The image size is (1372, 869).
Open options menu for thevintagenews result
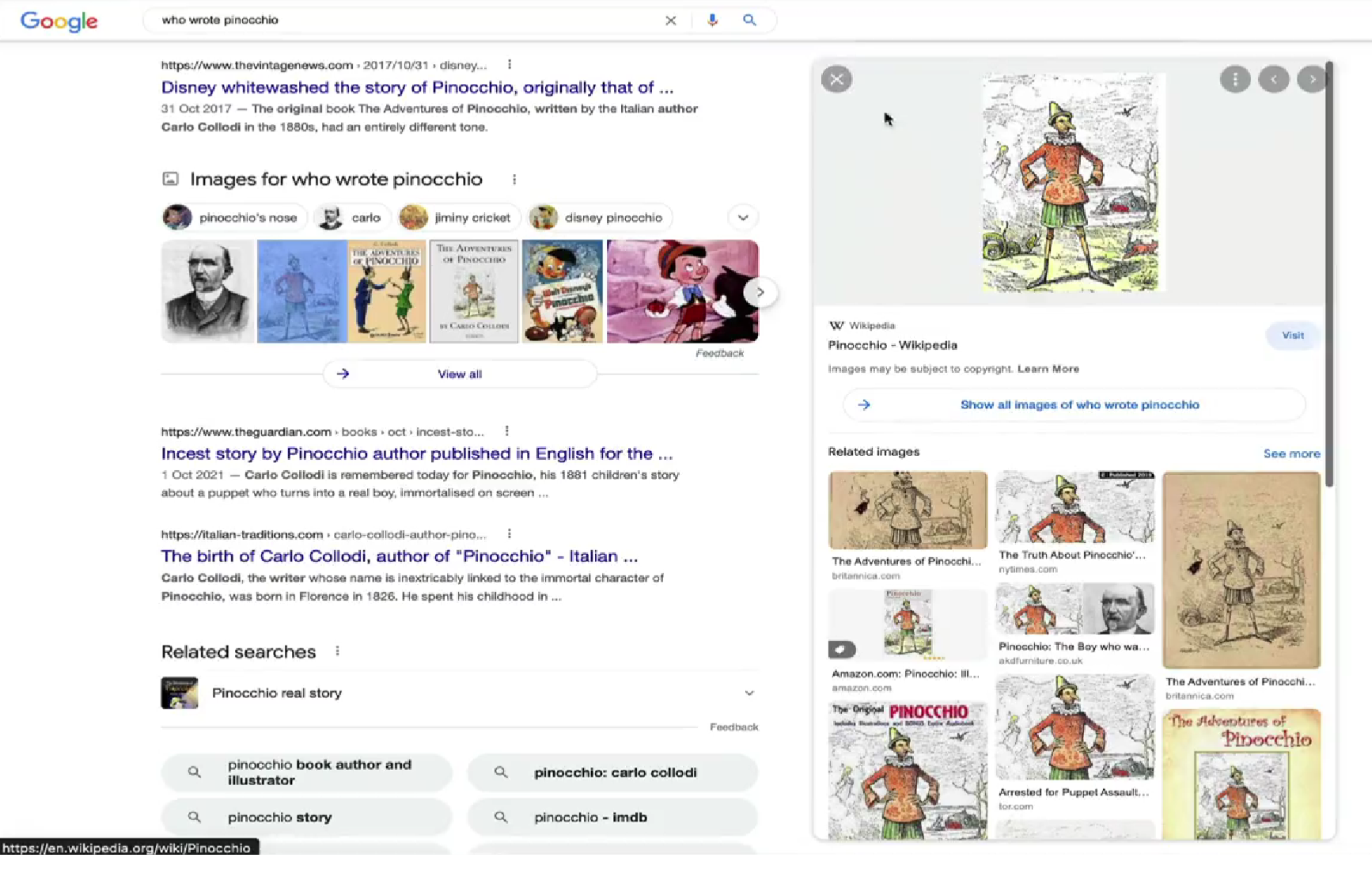pos(509,65)
